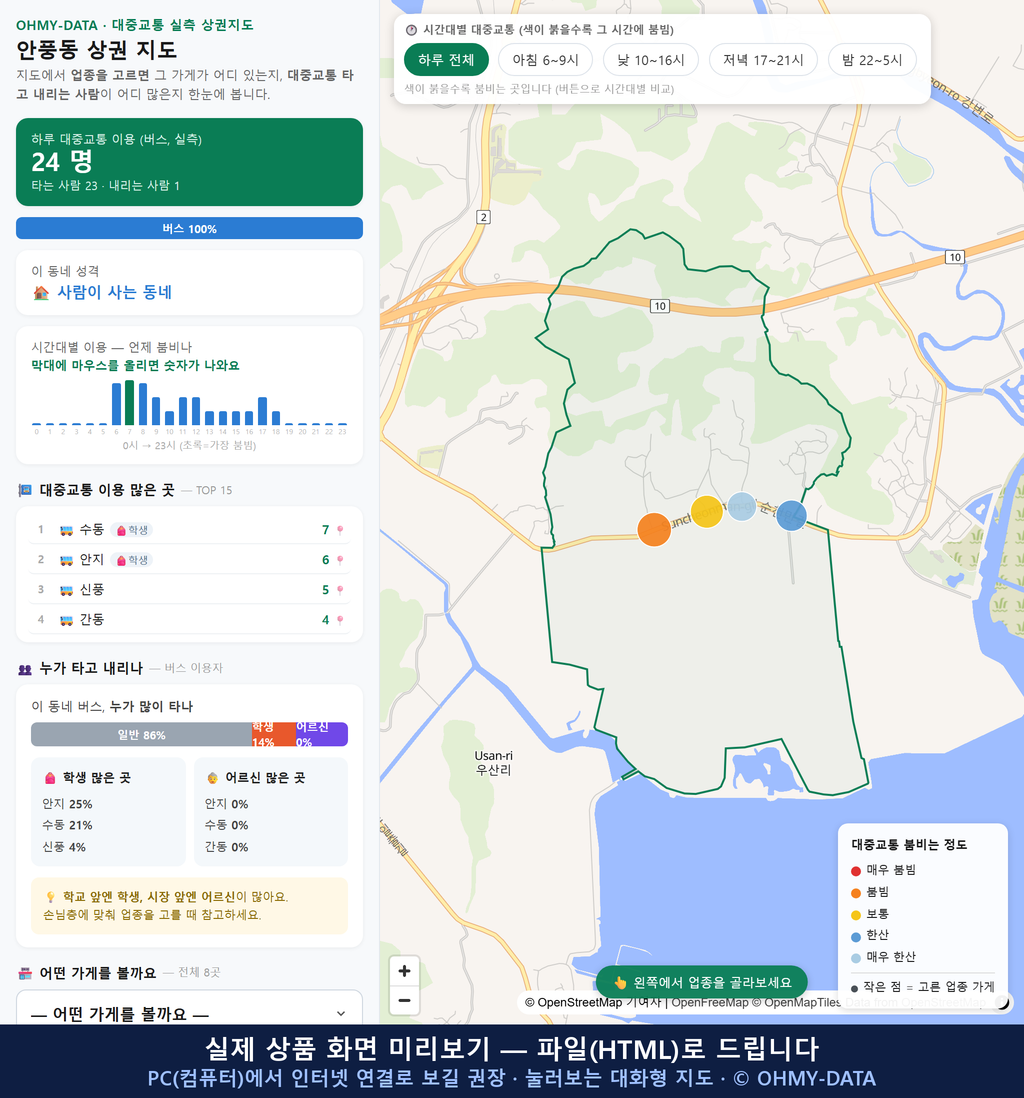Click the 안지 25% student entry
The width and height of the screenshot is (1024, 1098).
(x=67, y=804)
